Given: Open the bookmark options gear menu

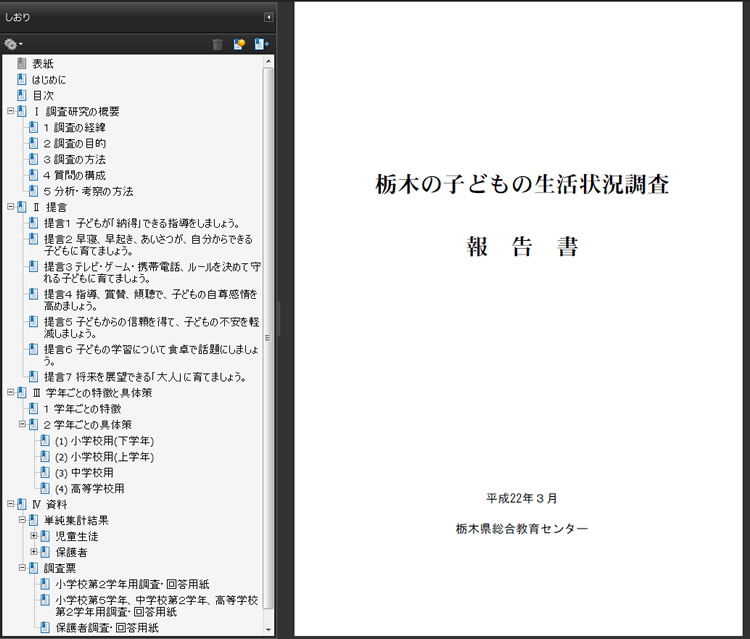Looking at the screenshot, I should click(13, 44).
